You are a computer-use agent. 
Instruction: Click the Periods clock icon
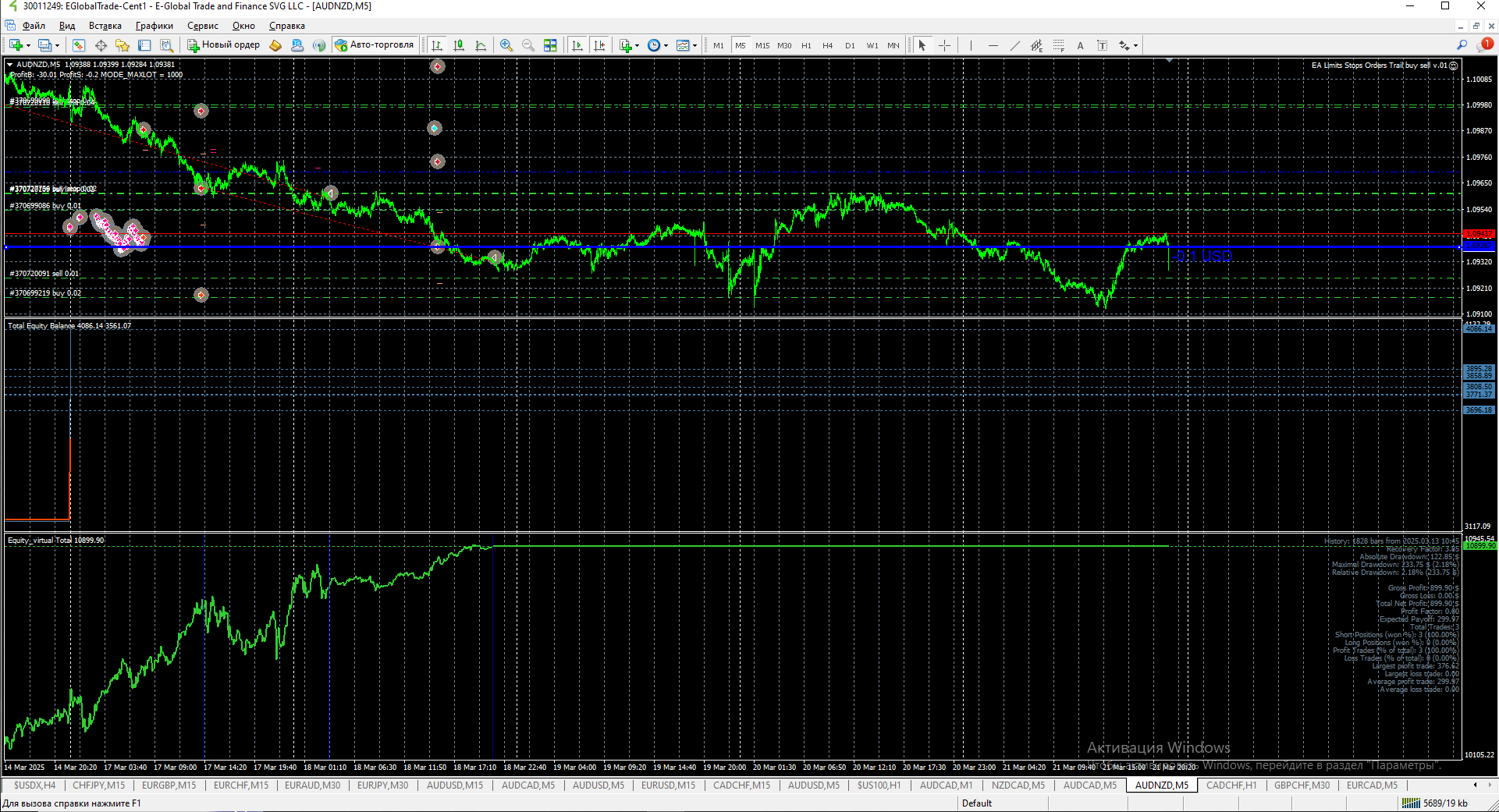click(x=654, y=45)
